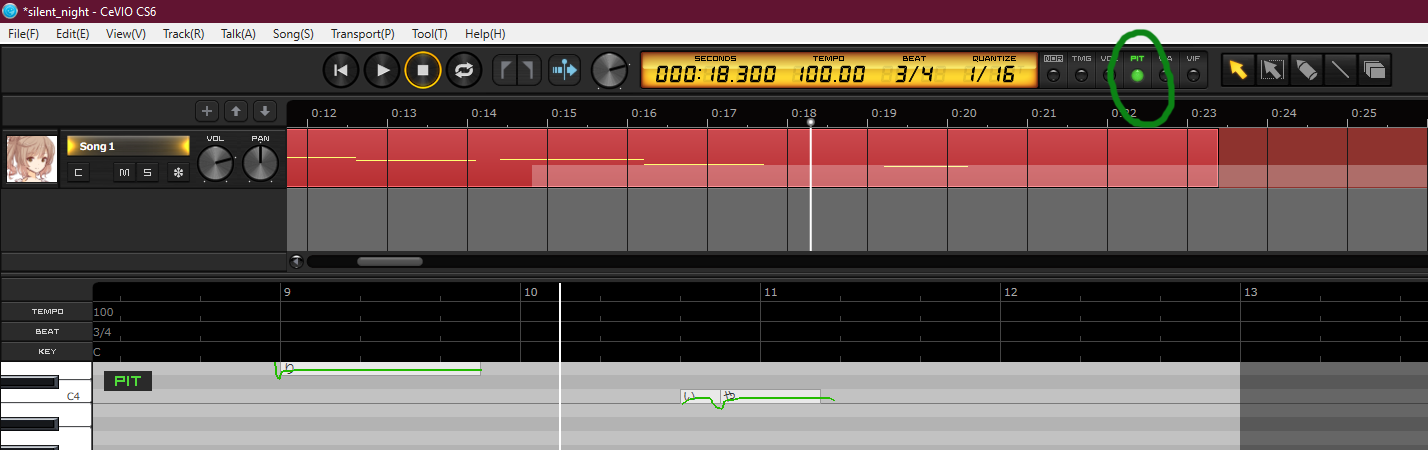Move track up with up arrow
The height and width of the screenshot is (450, 1428).
(236, 111)
